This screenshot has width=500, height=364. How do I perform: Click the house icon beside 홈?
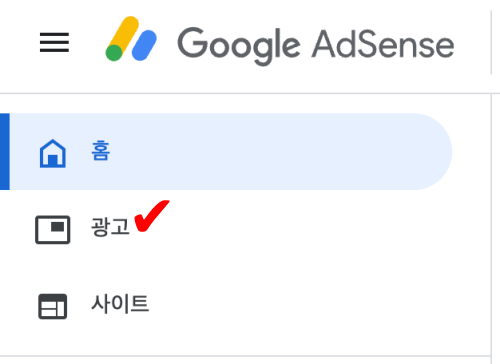tap(53, 153)
